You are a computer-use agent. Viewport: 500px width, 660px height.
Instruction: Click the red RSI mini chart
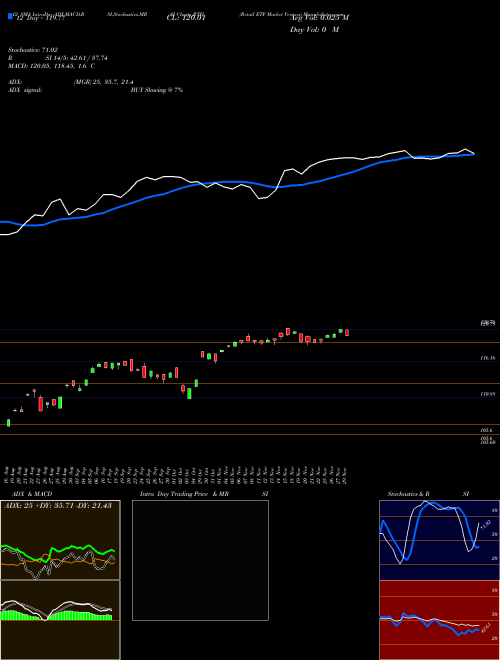point(439,620)
